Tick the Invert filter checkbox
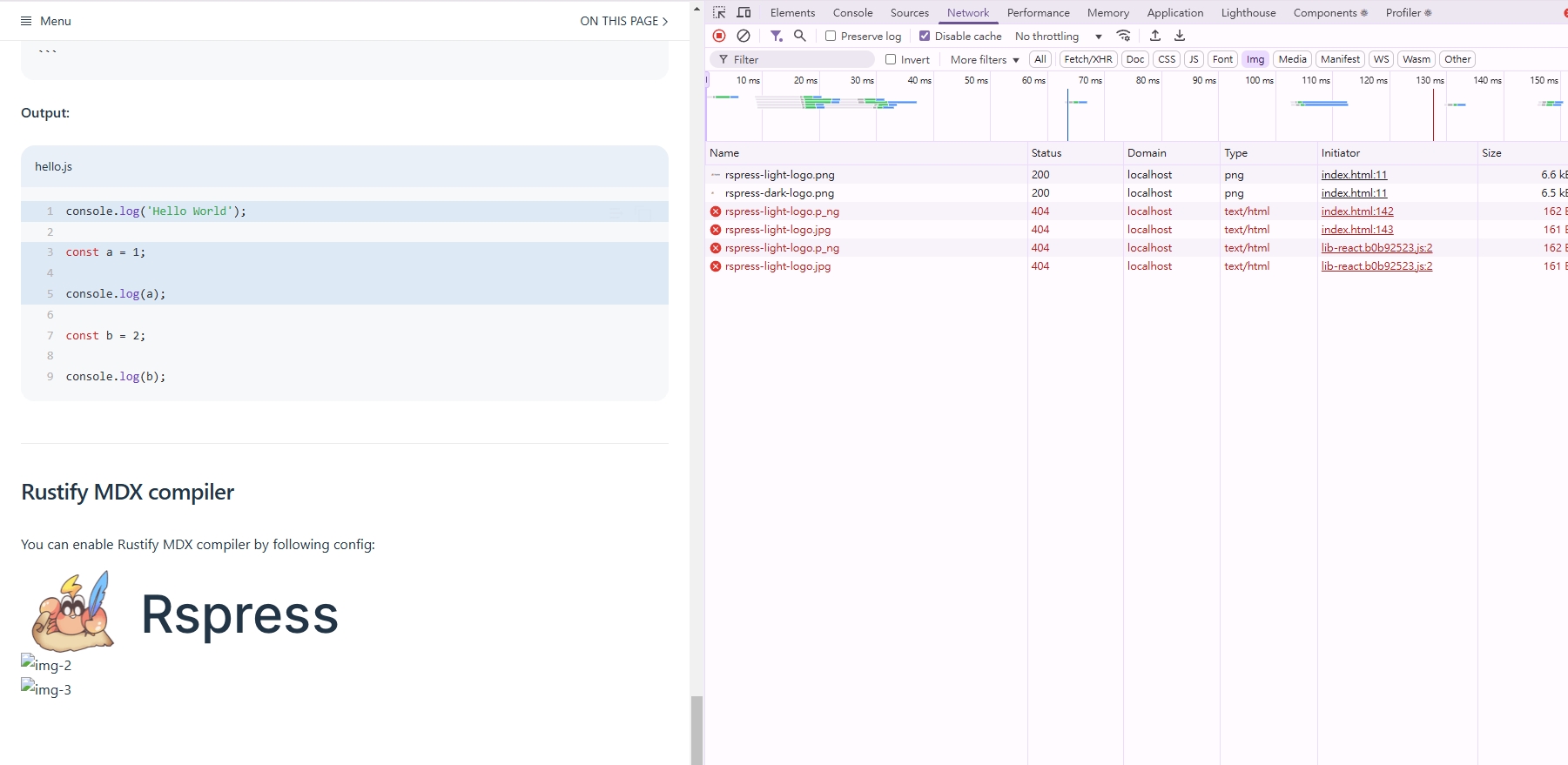 [x=891, y=59]
